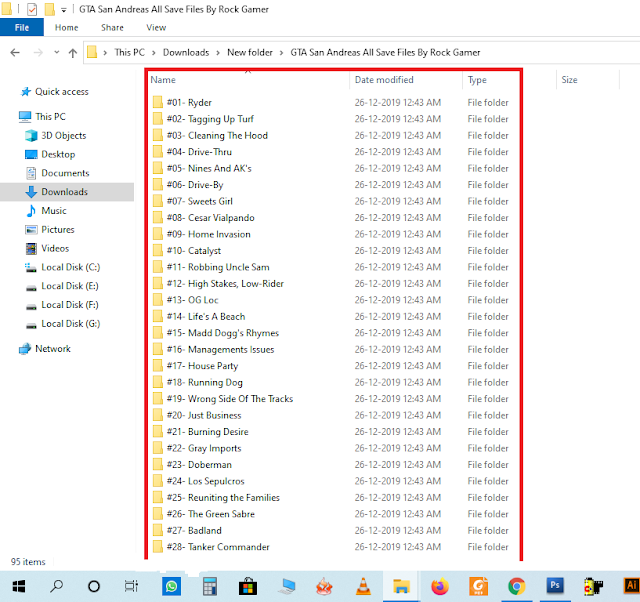Screen dimensions: 640x602
Task: Select #12- High Stakes, Low-Rider folder name
Action: point(225,283)
